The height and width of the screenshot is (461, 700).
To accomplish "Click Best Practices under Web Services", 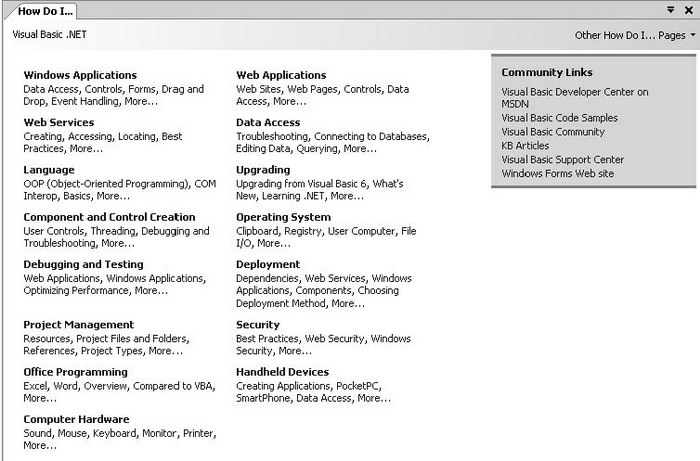I will [103, 142].
